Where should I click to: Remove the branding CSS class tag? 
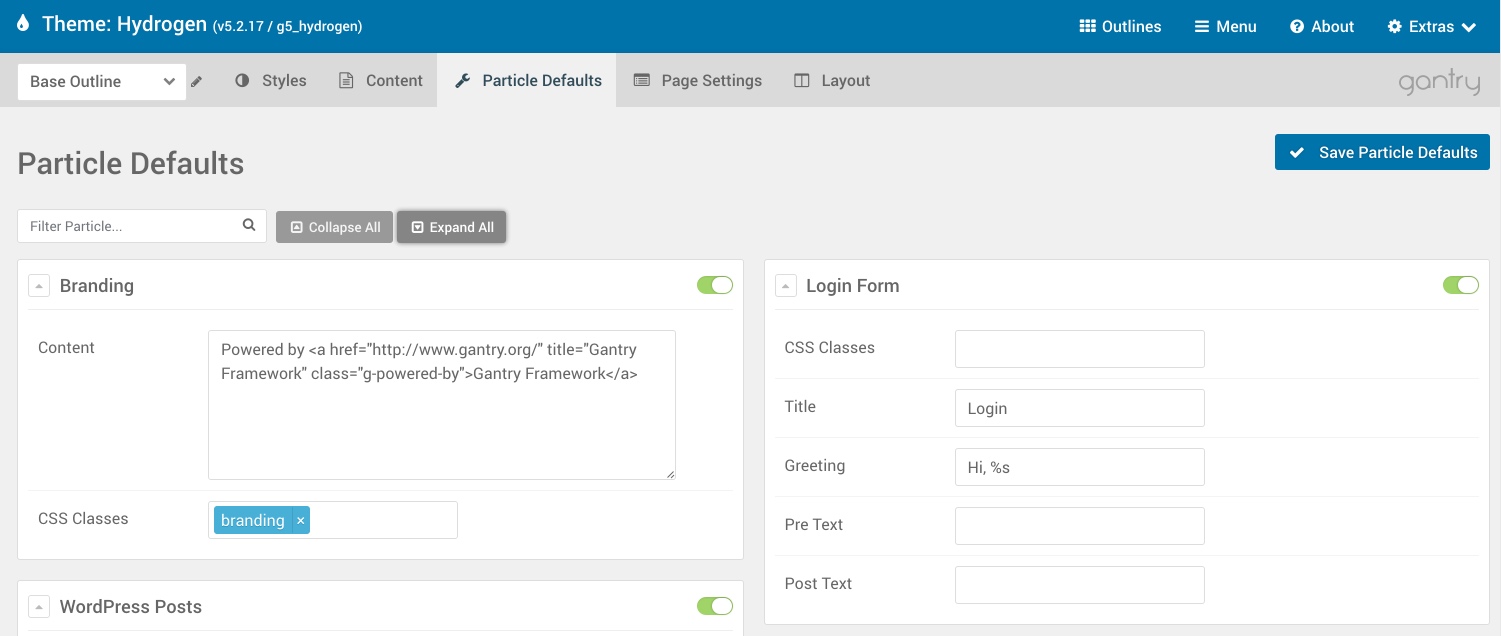pos(300,520)
